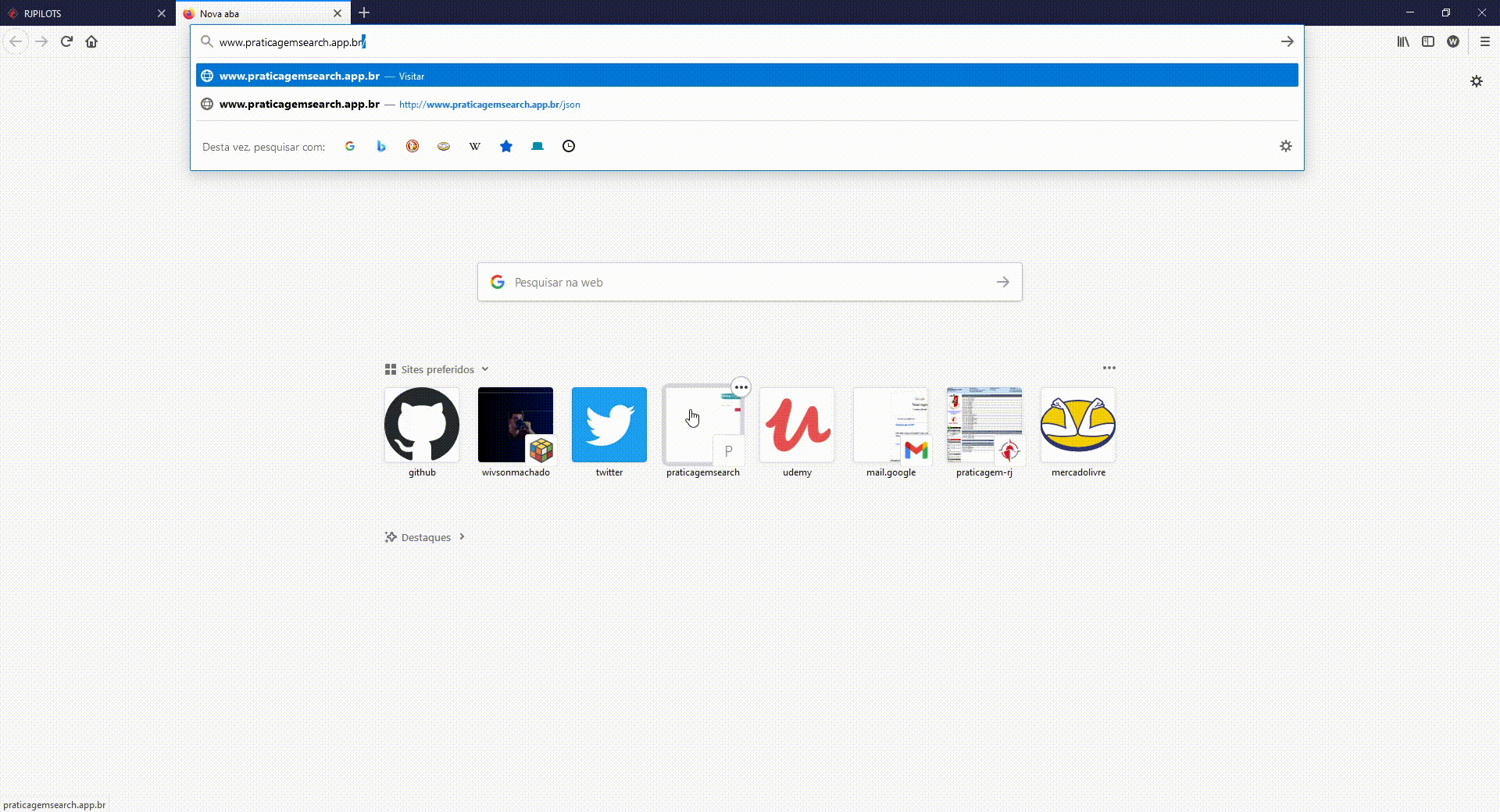Open Firefox hamburger application menu
This screenshot has width=1500, height=812.
1484,42
